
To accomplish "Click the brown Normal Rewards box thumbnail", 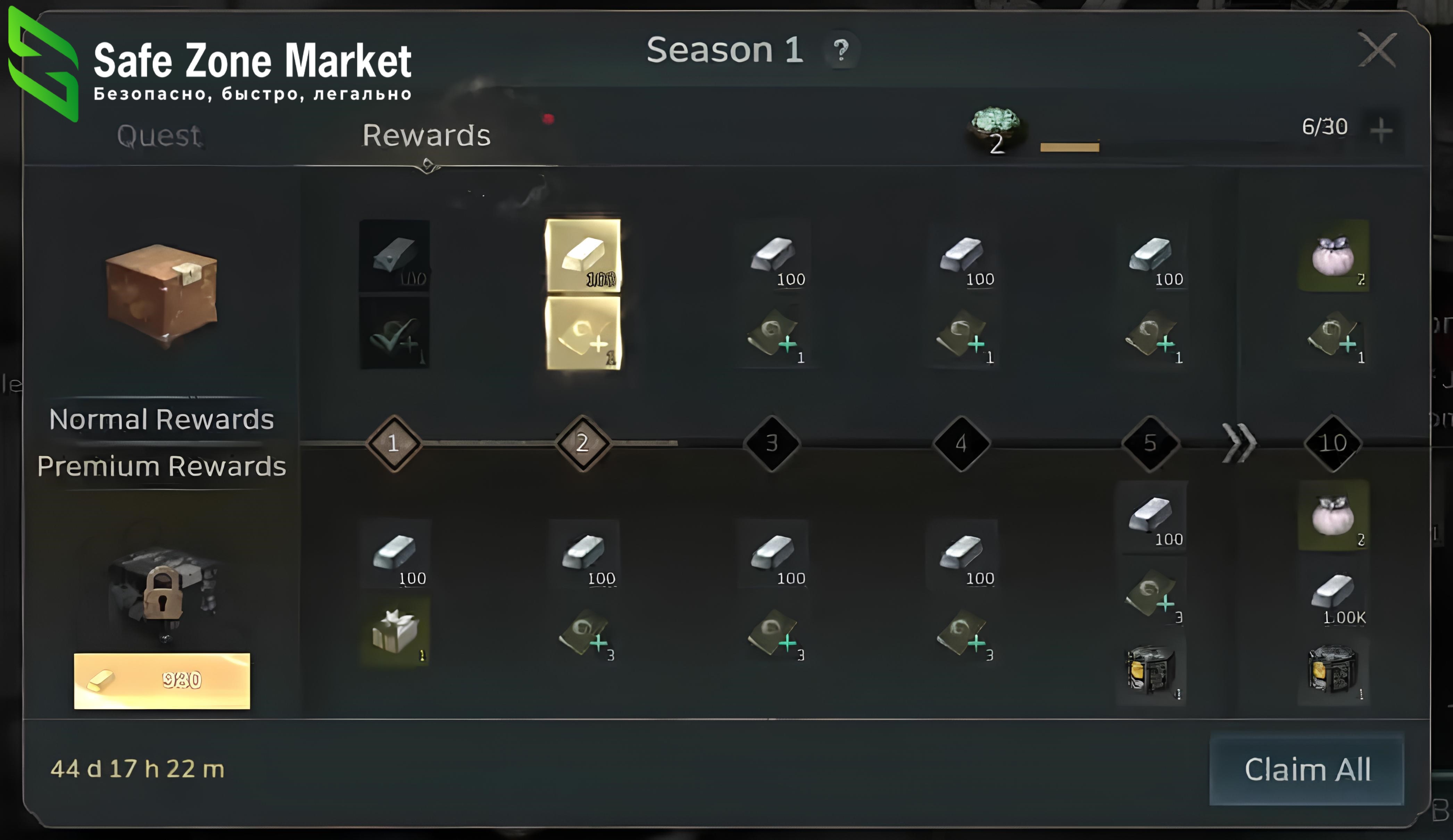I will point(162,295).
